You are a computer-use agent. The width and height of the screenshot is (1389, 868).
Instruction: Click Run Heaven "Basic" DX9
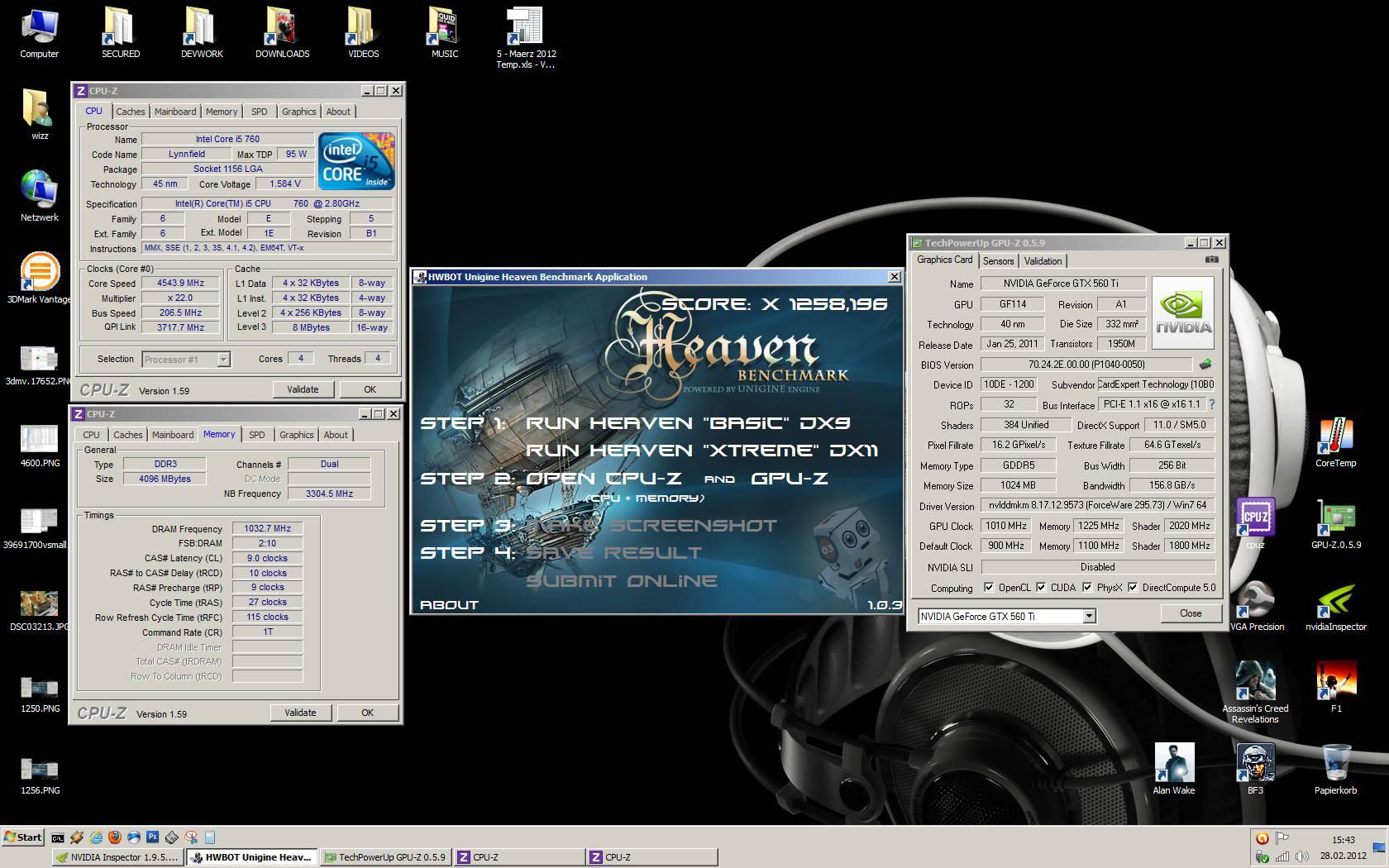(688, 423)
